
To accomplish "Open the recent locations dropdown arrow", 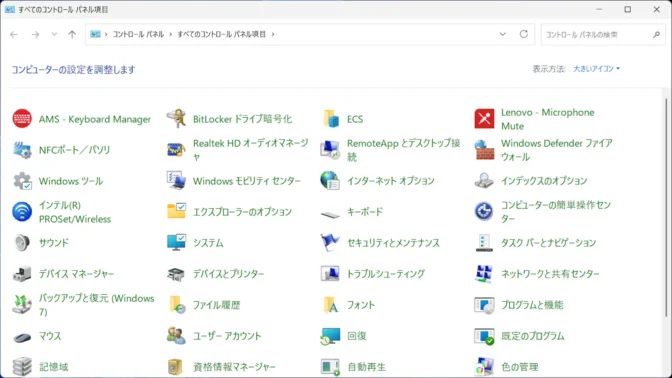I will tap(54, 34).
